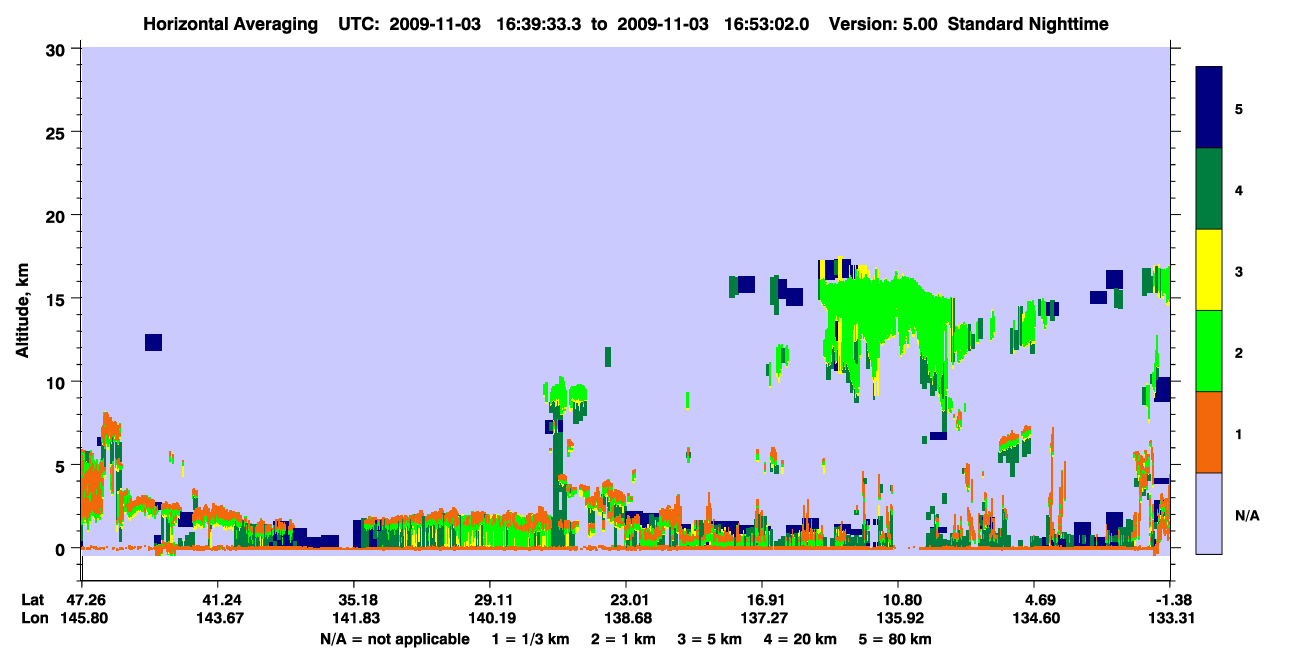The image size is (1300, 667).
Task: Click the dark blue colorbar segment labeled 5
Action: [x=1209, y=108]
